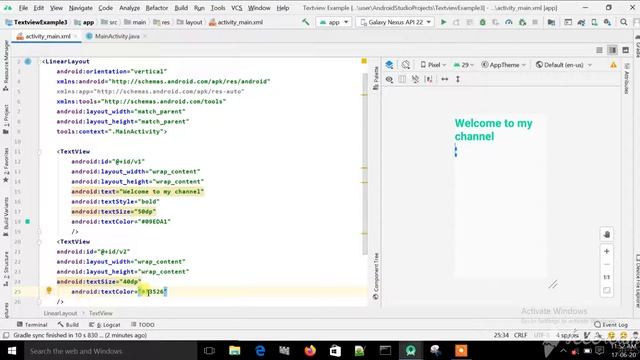Click layout folder breadcrumb
Screen dimensions: 640x360
190,22
